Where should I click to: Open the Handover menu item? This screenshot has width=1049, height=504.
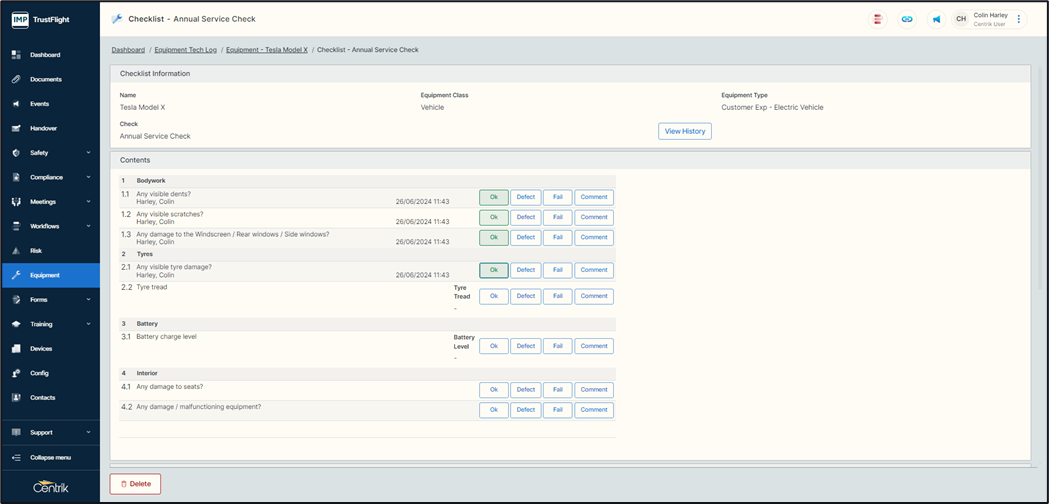click(43, 129)
